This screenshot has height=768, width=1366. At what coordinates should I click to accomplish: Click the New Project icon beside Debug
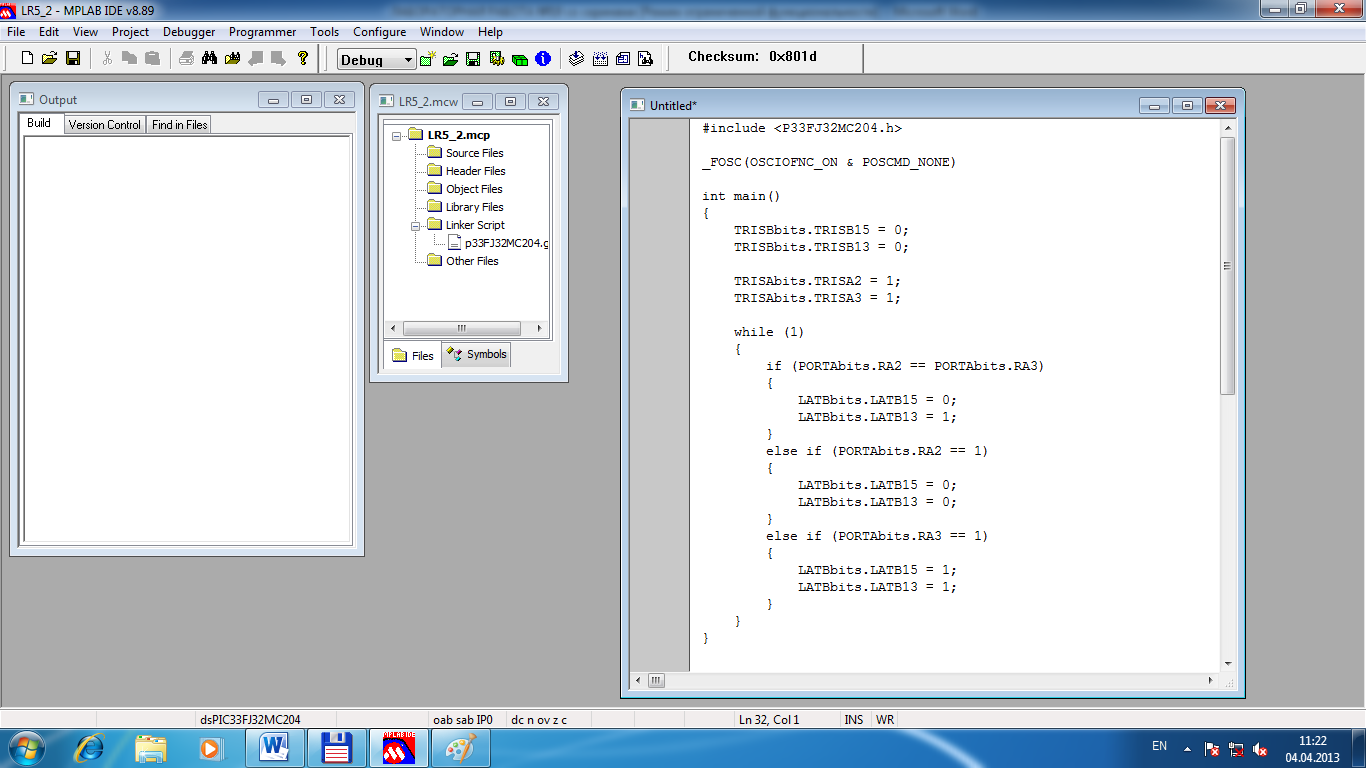[428, 59]
